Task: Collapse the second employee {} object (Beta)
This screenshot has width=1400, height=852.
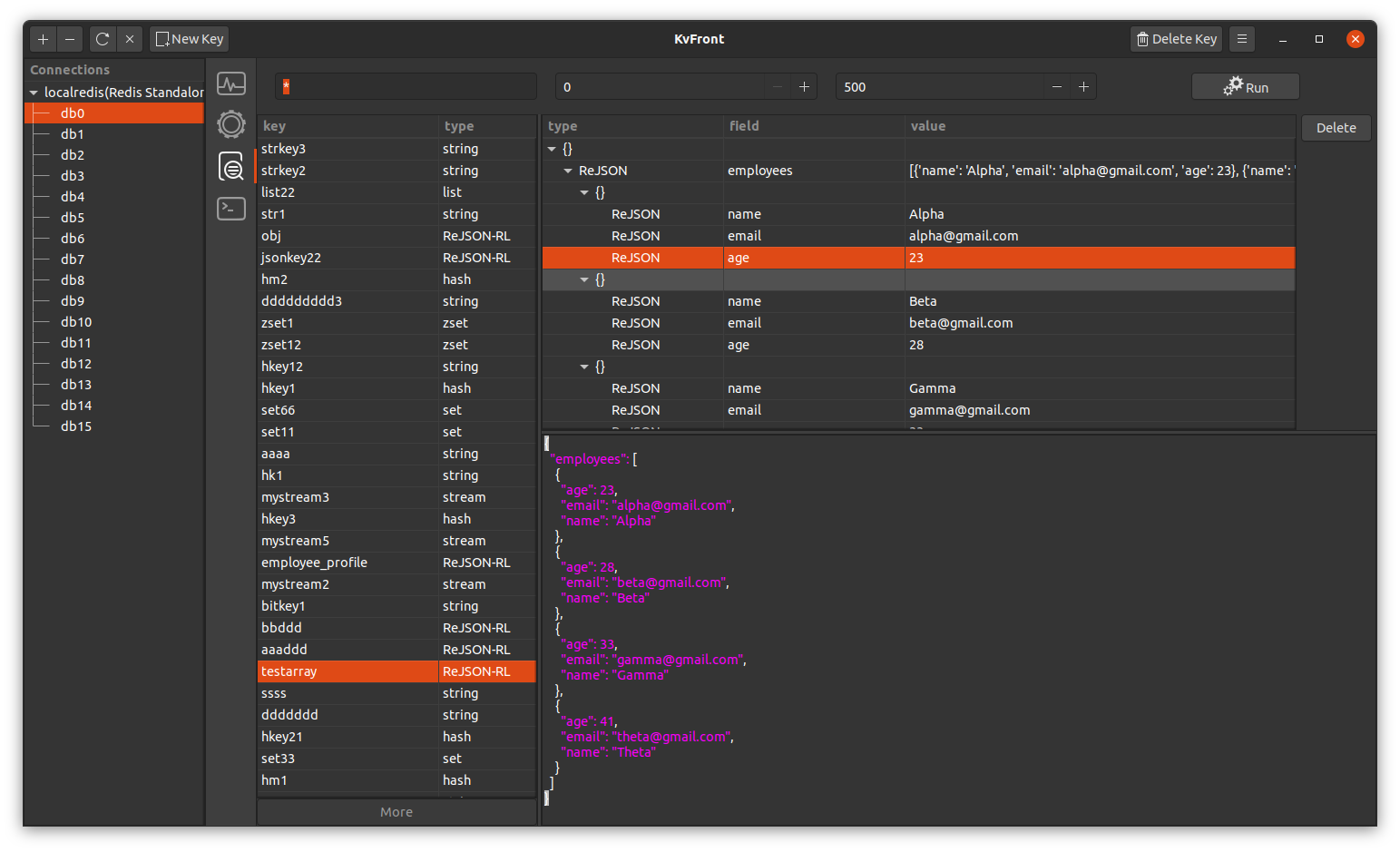Action: [584, 279]
